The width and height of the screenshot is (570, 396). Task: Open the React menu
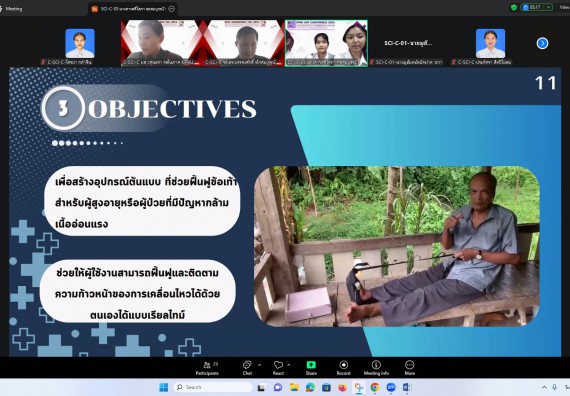[x=278, y=368]
